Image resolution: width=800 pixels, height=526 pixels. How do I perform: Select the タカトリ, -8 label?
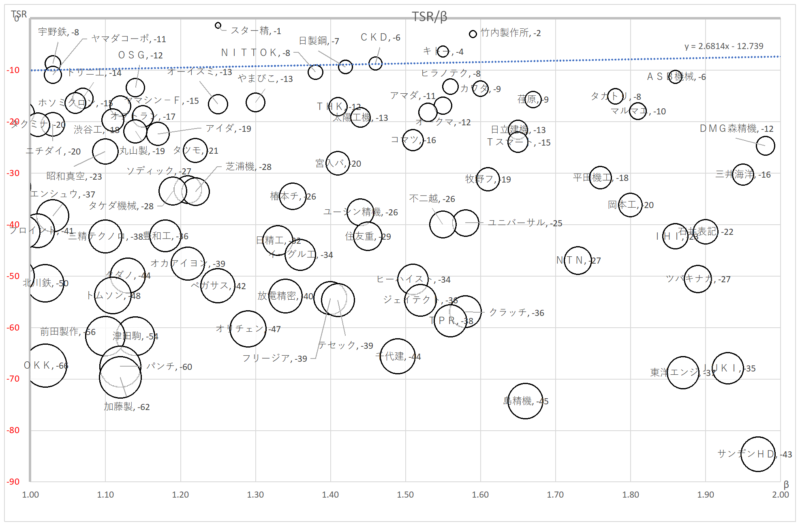click(x=616, y=97)
